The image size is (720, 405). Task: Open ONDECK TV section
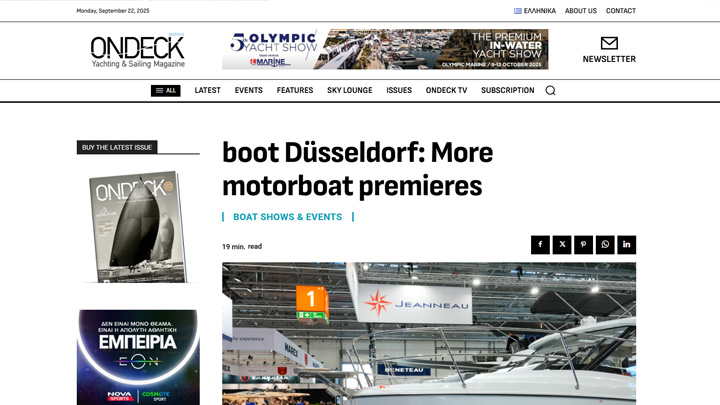tap(446, 91)
